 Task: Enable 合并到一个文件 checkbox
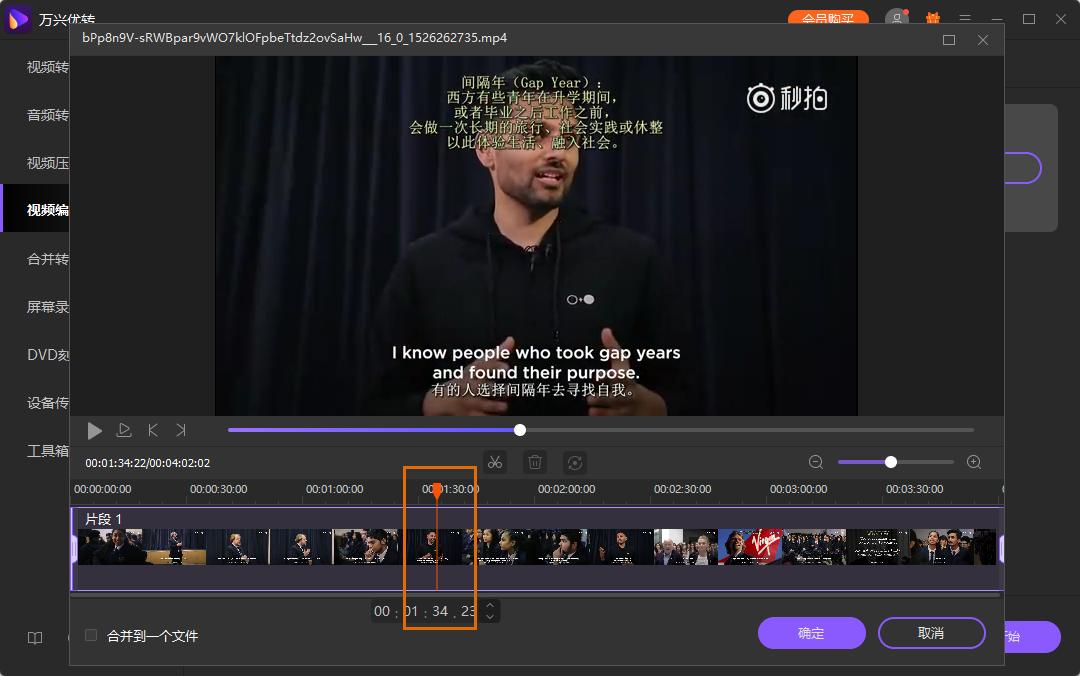pyautogui.click(x=90, y=634)
